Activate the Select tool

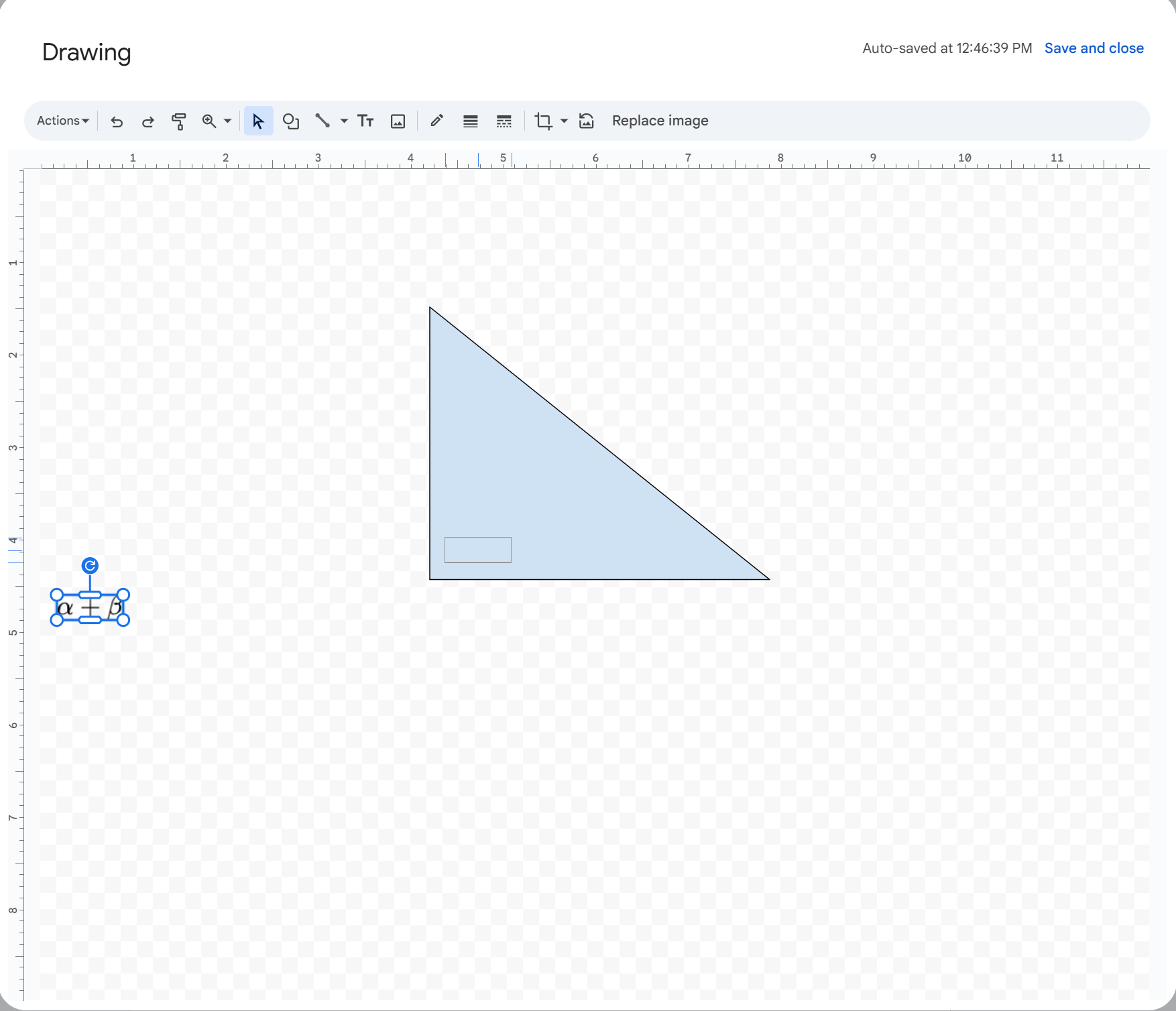pyautogui.click(x=258, y=121)
